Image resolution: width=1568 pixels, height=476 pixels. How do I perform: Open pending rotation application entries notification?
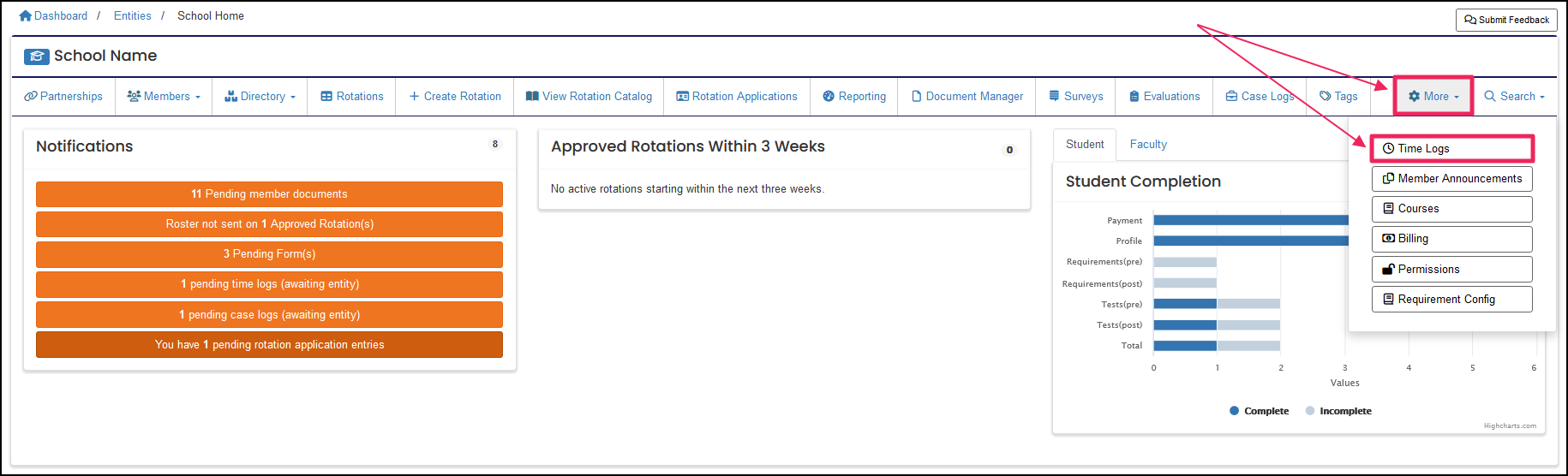pos(269,344)
